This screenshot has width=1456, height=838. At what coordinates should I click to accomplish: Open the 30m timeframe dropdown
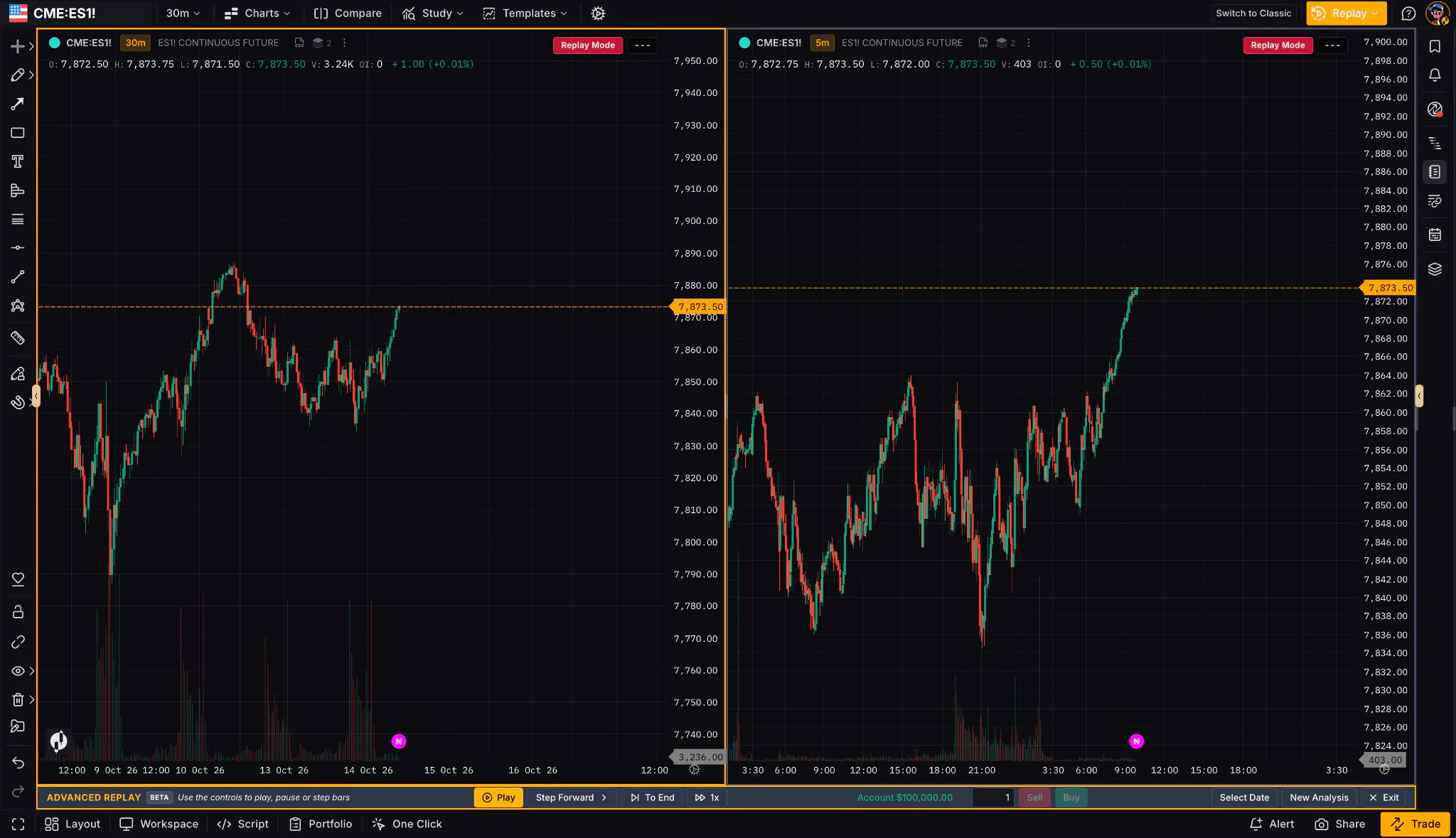pos(183,14)
